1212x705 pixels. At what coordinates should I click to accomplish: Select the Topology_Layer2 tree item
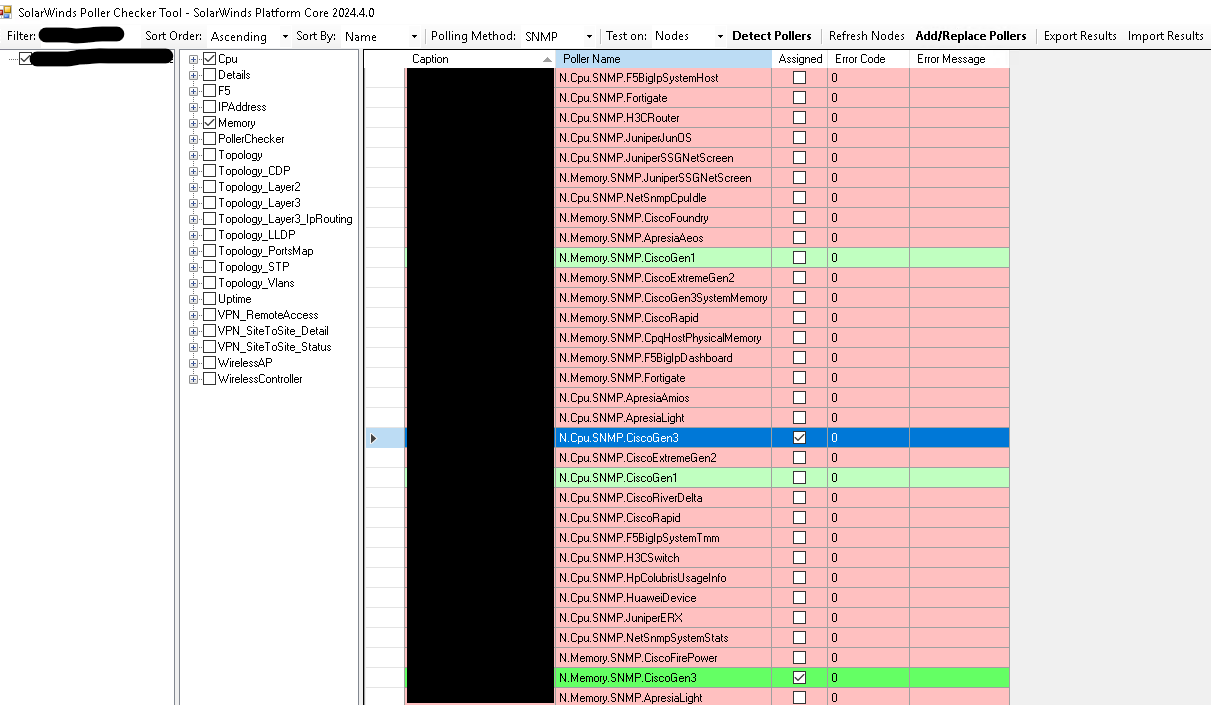[259, 187]
